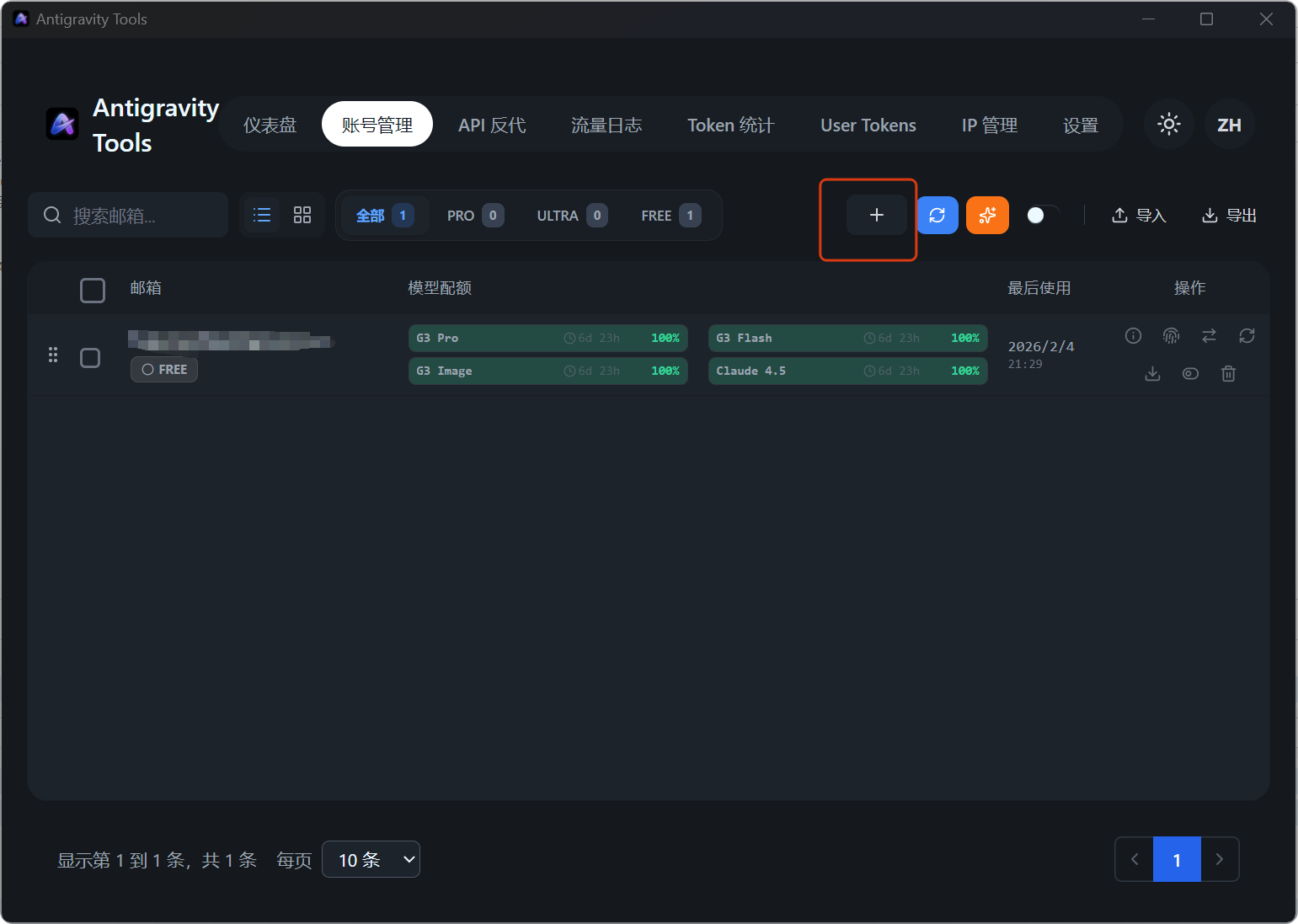Image resolution: width=1298 pixels, height=924 pixels.
Task: Filter accounts by 全部
Action: (385, 216)
